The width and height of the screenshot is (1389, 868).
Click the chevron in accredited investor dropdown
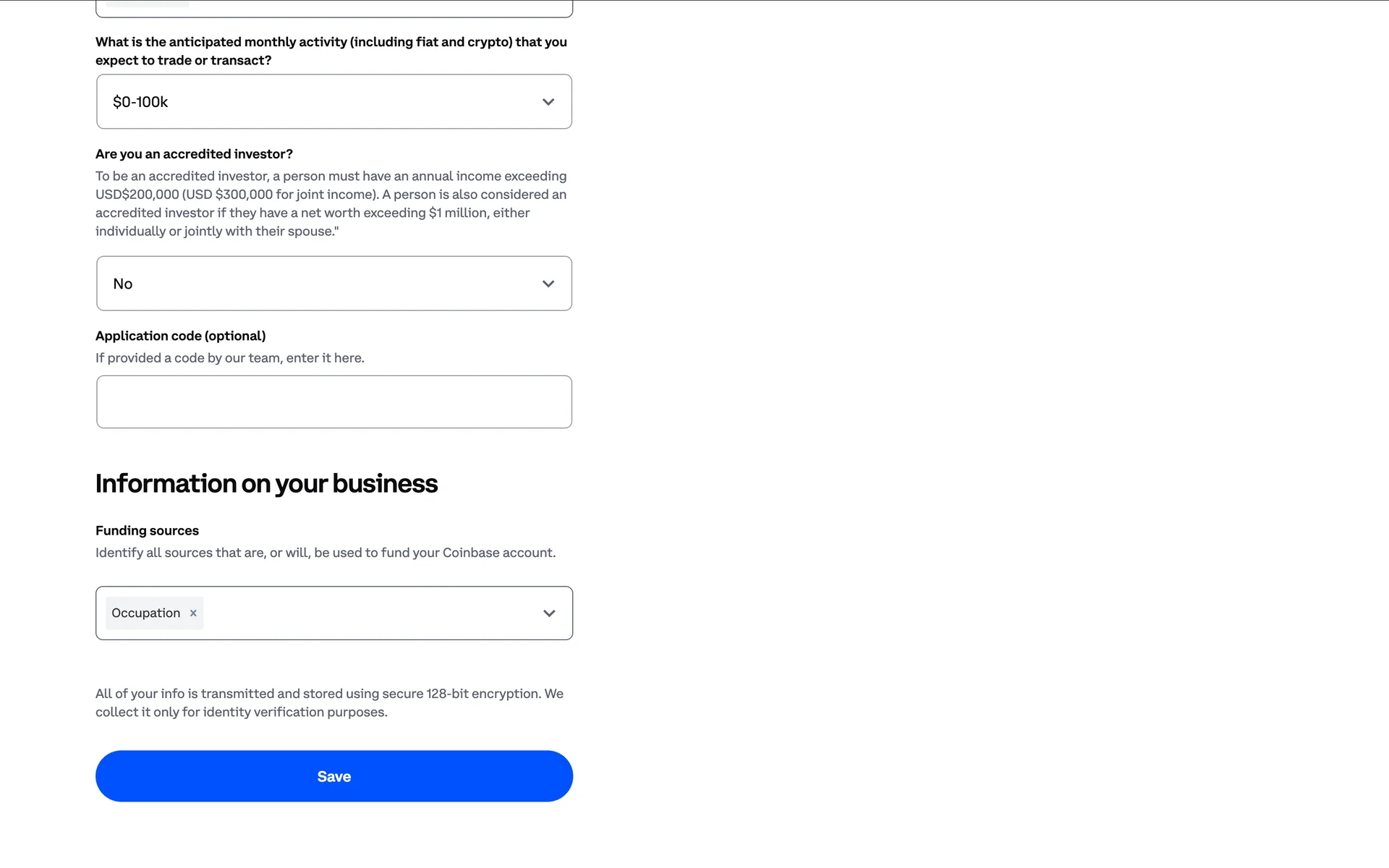click(548, 284)
